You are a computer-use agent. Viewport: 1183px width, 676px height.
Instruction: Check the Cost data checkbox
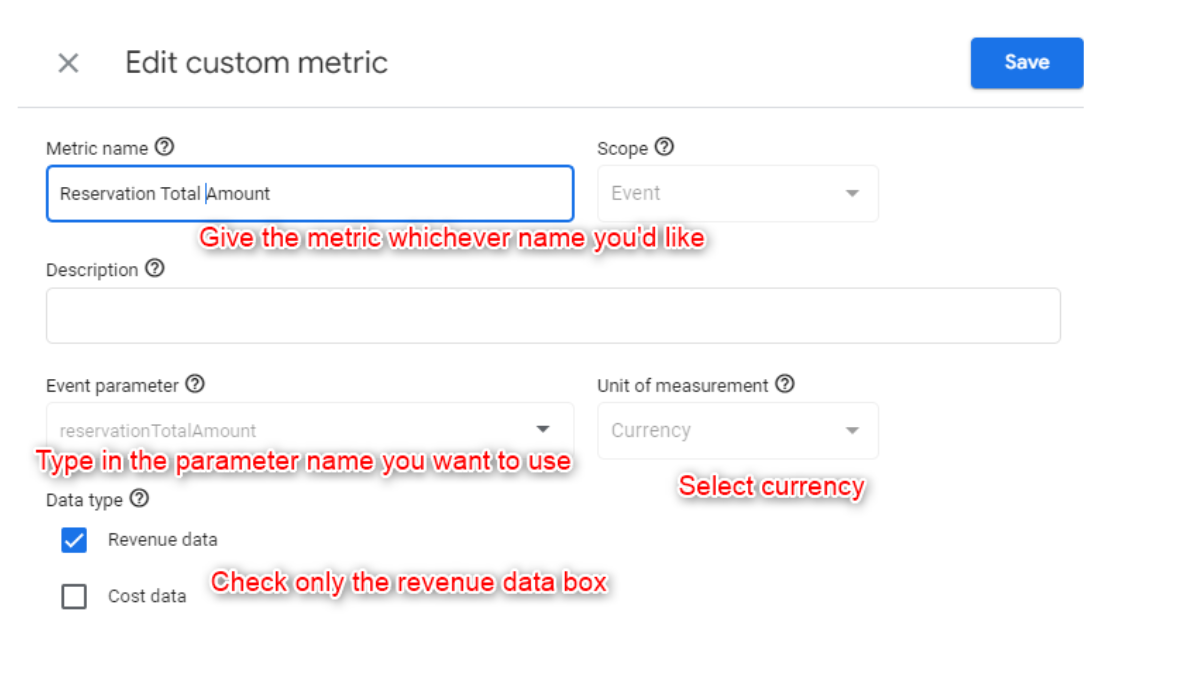pyautogui.click(x=74, y=597)
